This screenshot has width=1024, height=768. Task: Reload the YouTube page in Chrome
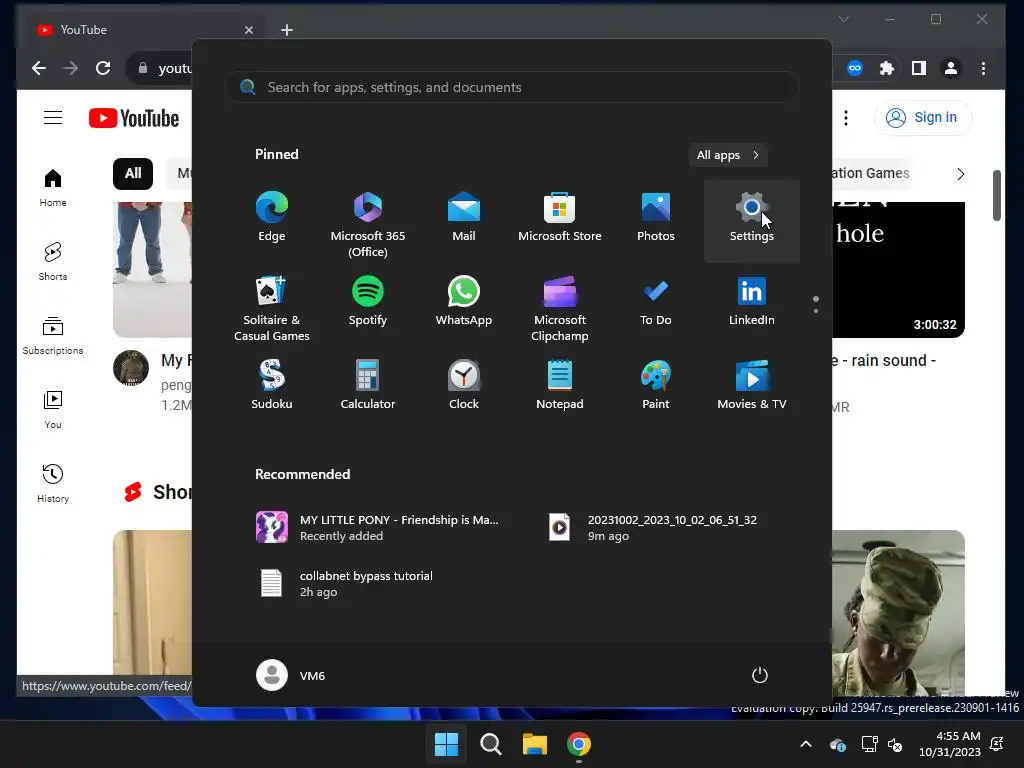coord(103,68)
